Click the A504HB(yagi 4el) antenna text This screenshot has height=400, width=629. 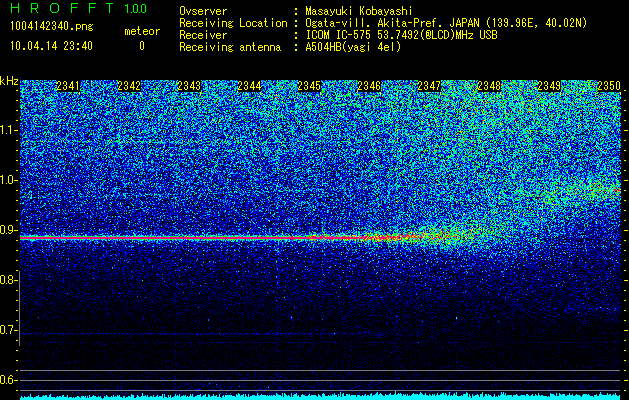353,47
